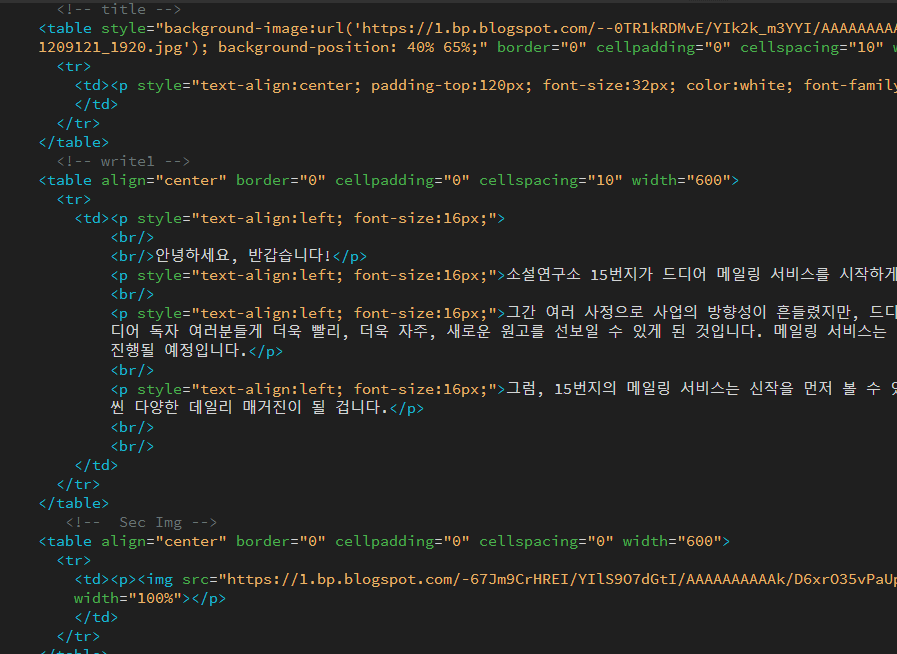Click width="600" in the write1 table tag
The width and height of the screenshot is (897, 654).
coord(681,180)
